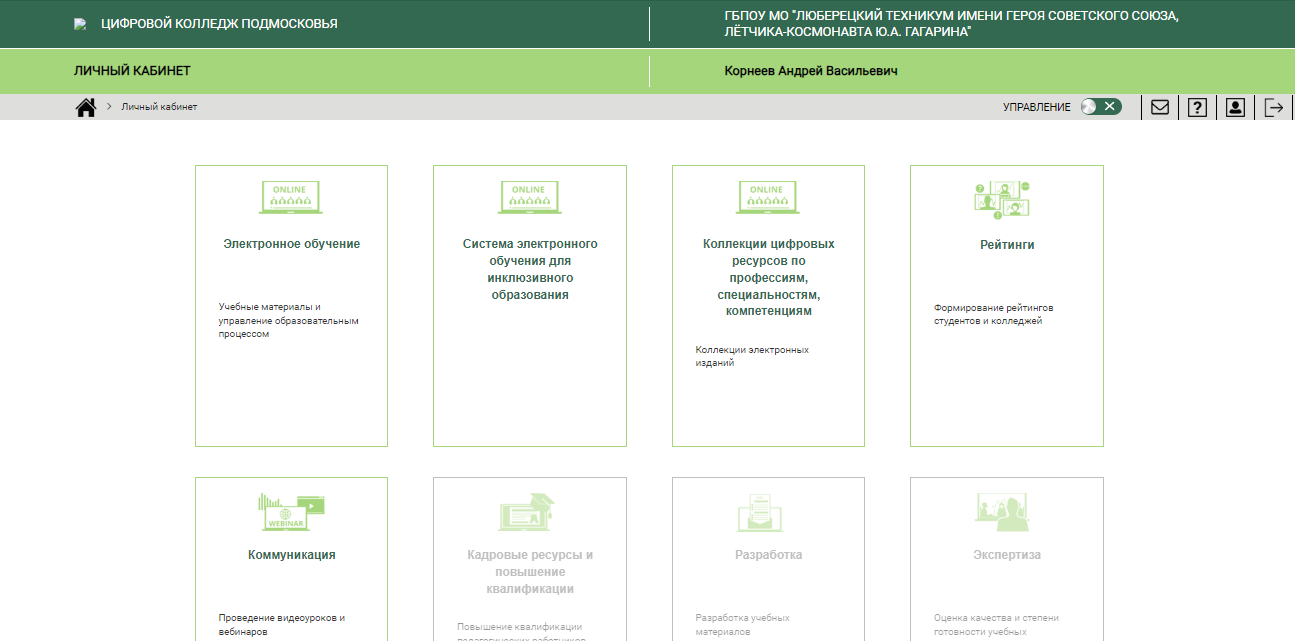1295x641 pixels.
Task: Click the user name Корнеев Андрей Васильевич
Action: click(x=811, y=71)
